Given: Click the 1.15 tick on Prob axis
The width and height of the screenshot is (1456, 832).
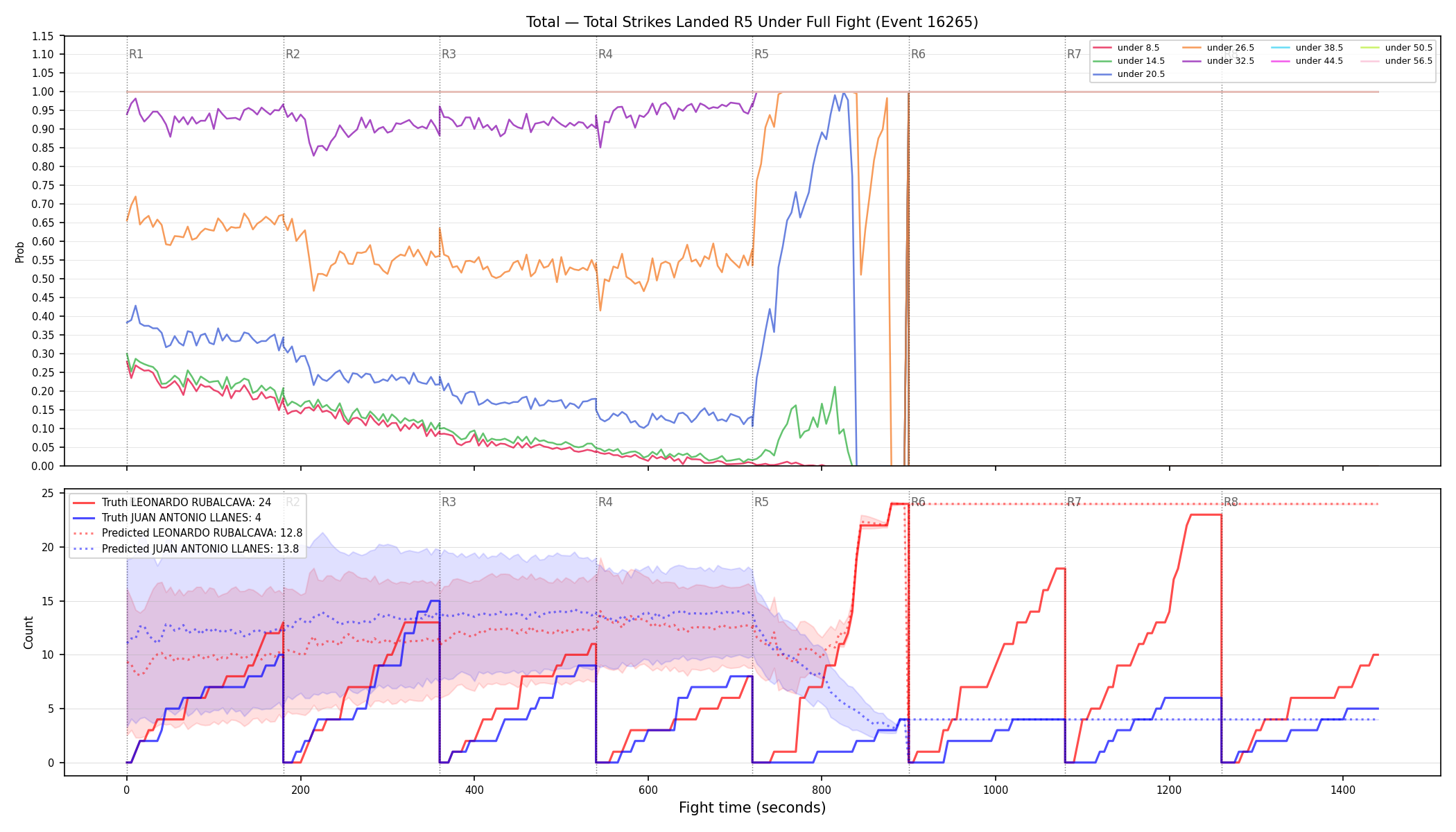Looking at the screenshot, I should click(x=43, y=36).
